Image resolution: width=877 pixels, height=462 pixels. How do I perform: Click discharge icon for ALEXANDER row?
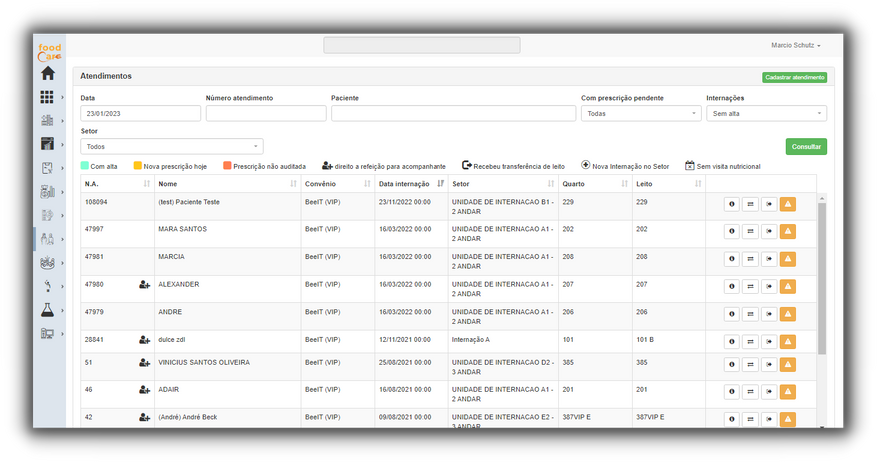tap(769, 287)
